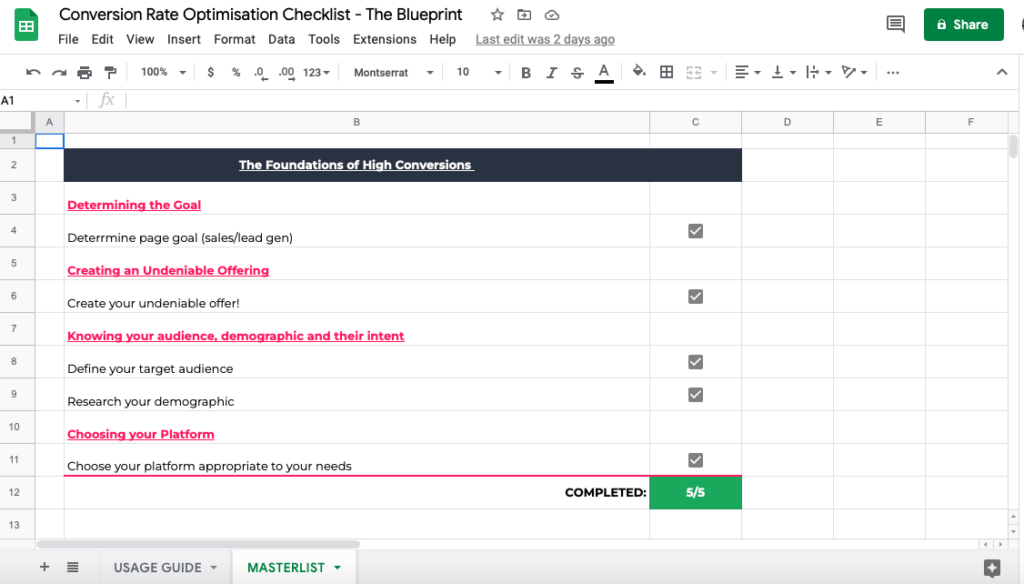Open fill color paint bucket
Viewport: 1024px width, 584px height.
(x=639, y=71)
